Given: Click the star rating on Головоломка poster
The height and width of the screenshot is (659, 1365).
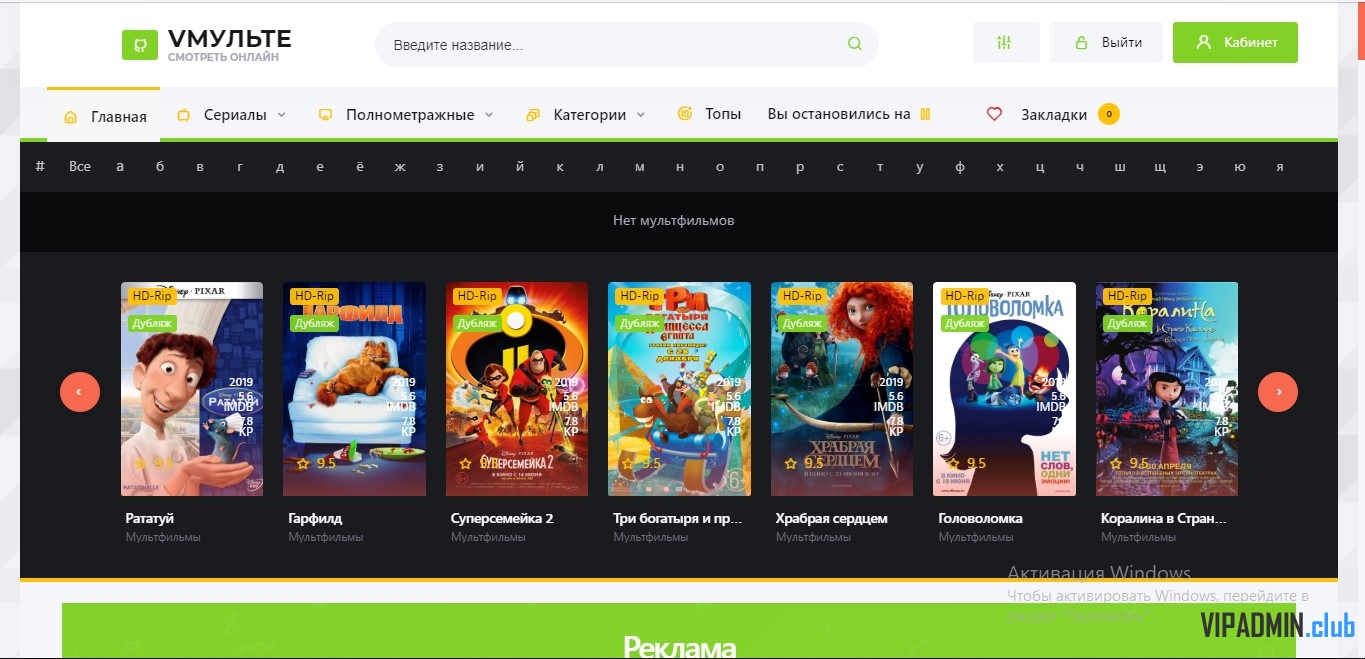Looking at the screenshot, I should click(x=966, y=463).
